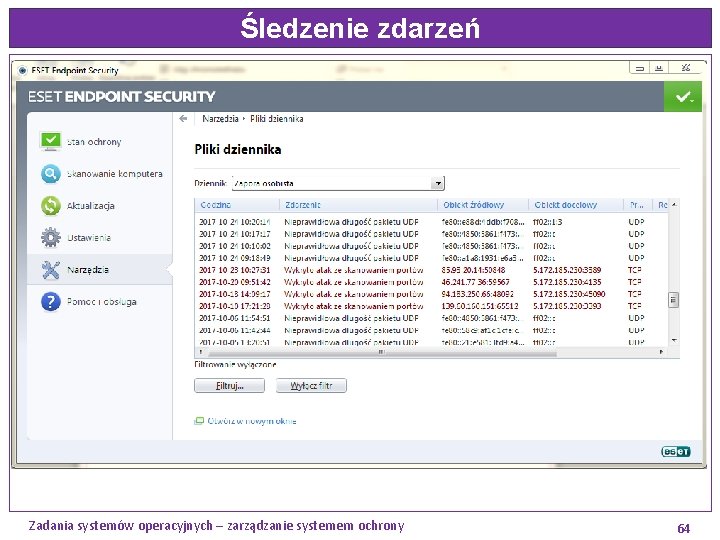Image resolution: width=720 pixels, height=540 pixels.
Task: Click Filtrowanie wyłączone status text
Action: (x=235, y=365)
